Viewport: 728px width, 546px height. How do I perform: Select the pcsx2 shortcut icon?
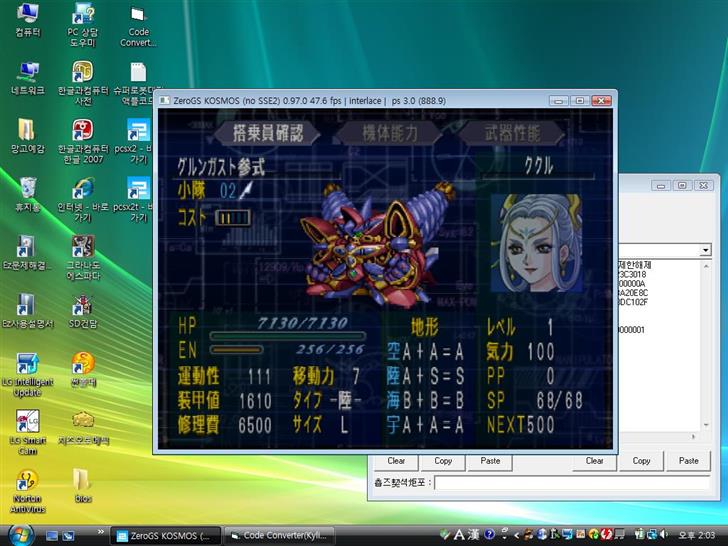coord(138,141)
